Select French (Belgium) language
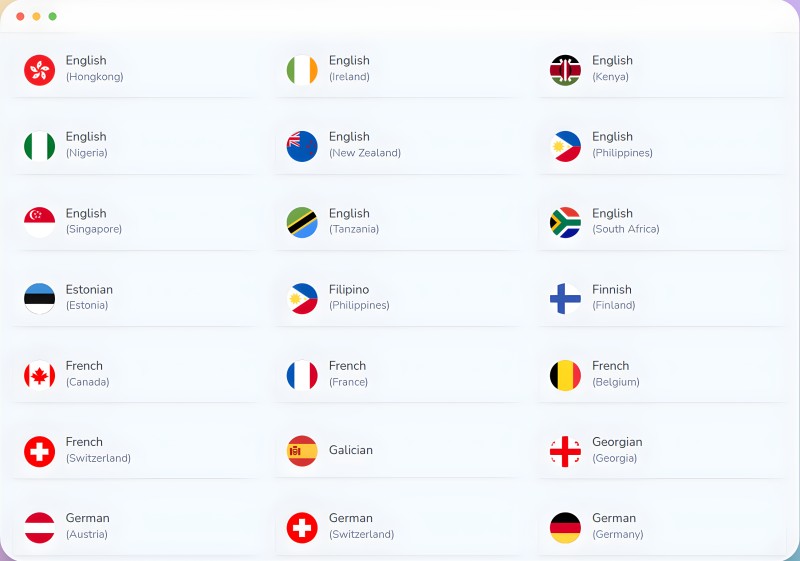The image size is (800, 561). pos(662,375)
